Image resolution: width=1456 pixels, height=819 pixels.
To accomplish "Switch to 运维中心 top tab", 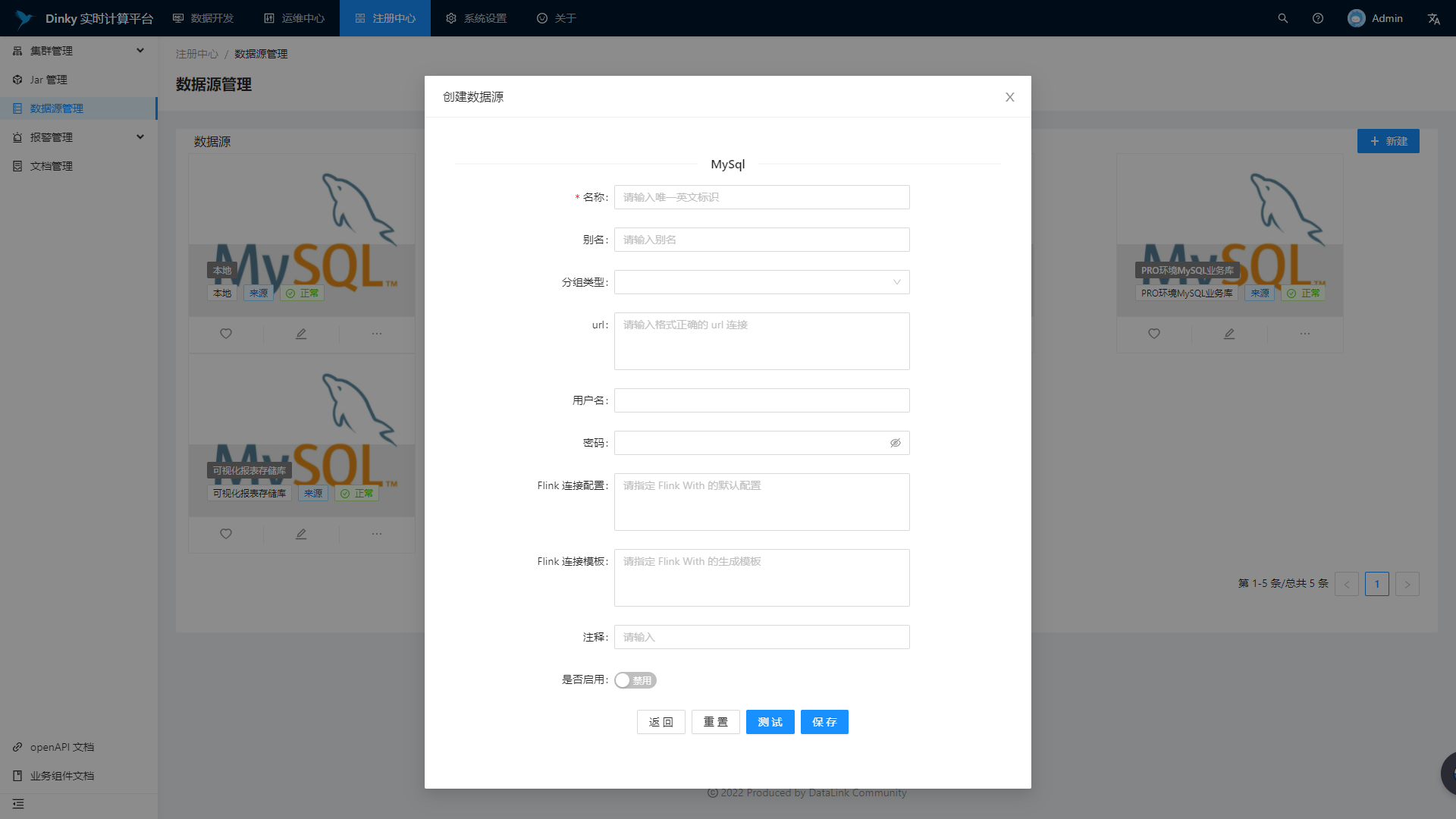I will 294,18.
